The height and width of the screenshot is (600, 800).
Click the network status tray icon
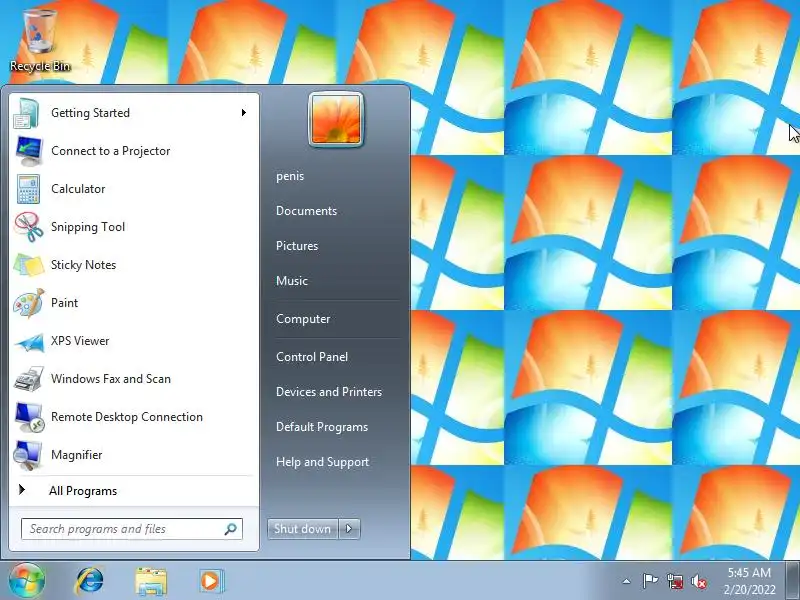675,581
